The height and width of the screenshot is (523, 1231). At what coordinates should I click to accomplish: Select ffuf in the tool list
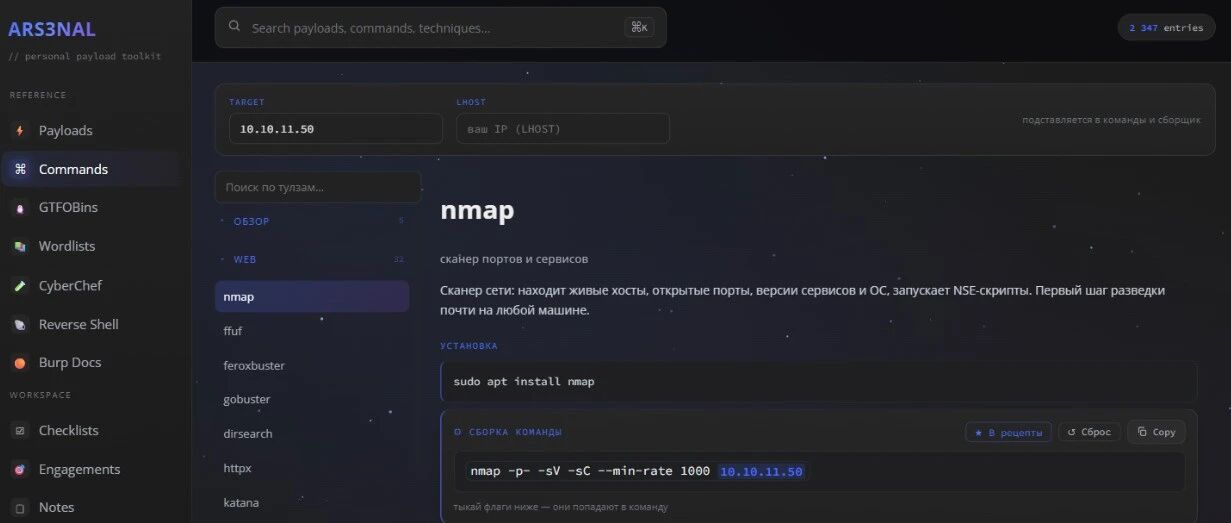[312, 331]
